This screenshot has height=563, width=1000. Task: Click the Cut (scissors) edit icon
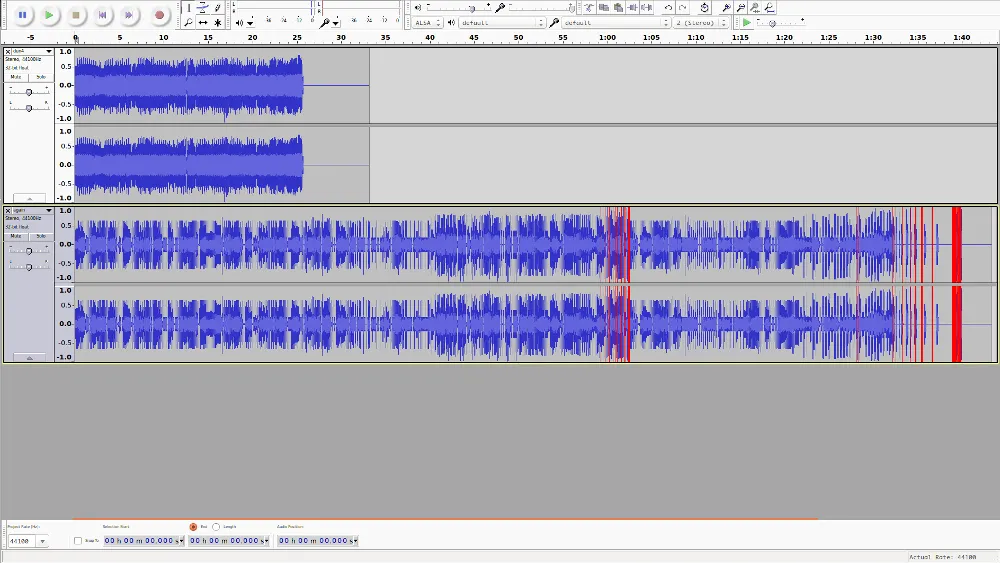tap(589, 8)
